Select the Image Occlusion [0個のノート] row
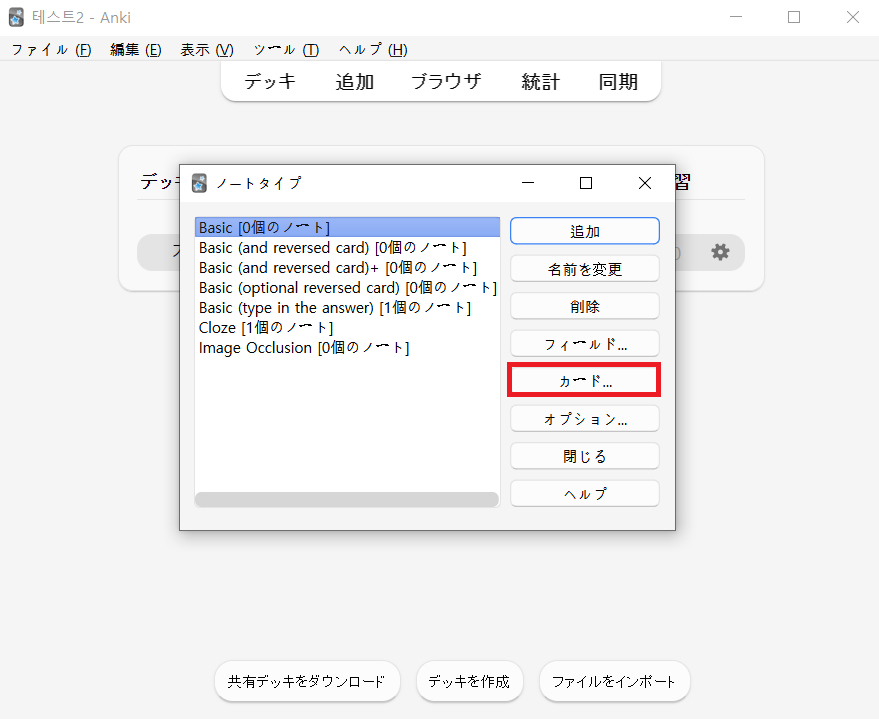879x719 pixels. click(347, 348)
